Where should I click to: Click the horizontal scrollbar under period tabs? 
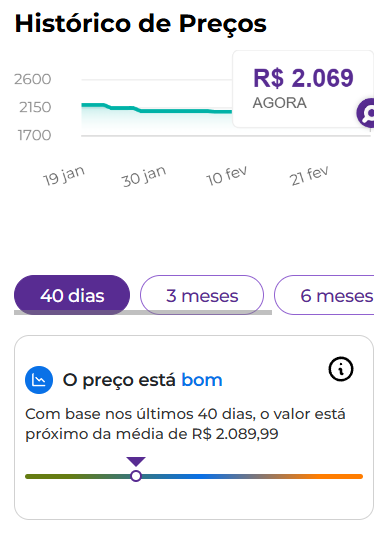pos(143,312)
